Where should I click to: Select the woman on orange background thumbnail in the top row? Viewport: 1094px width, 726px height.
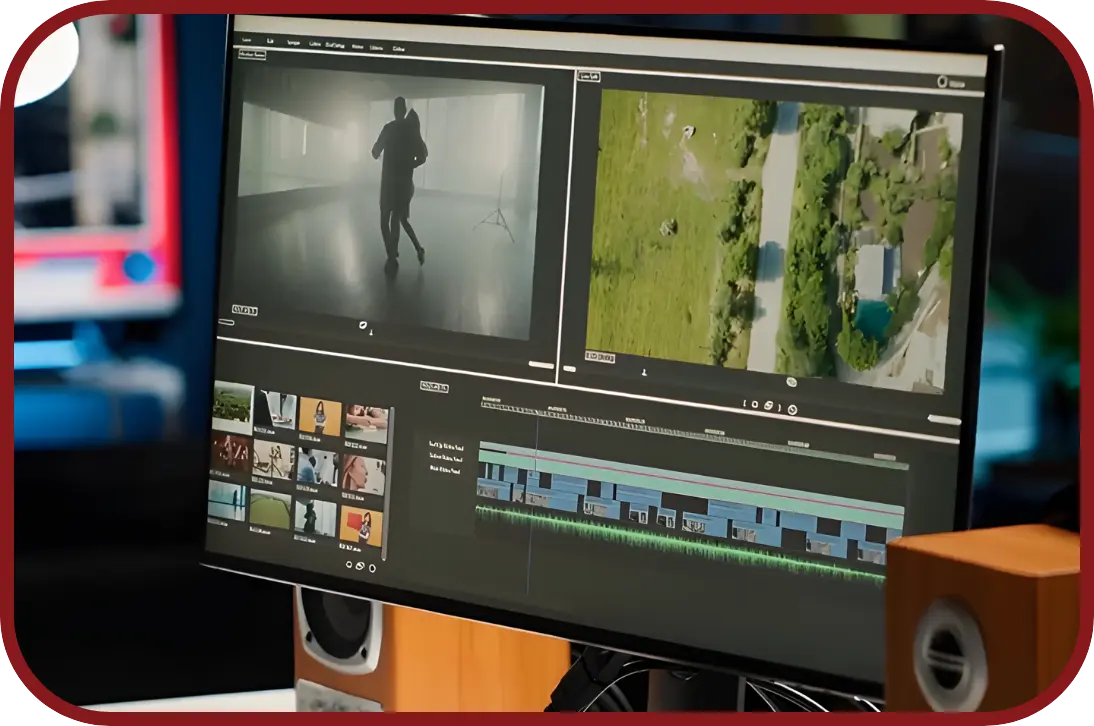(x=320, y=416)
